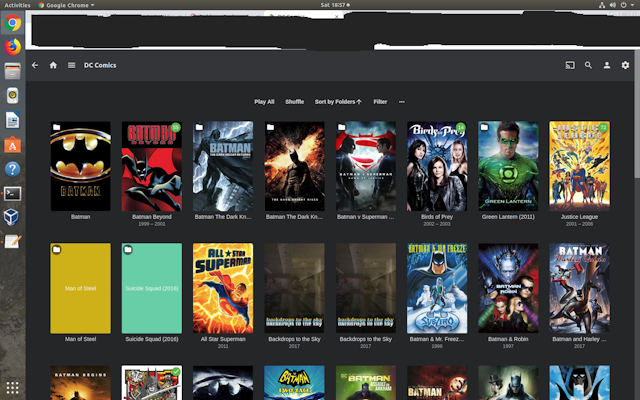This screenshot has height=400, width=640.
Task: Open the Batman v Superman poster
Action: 366,166
